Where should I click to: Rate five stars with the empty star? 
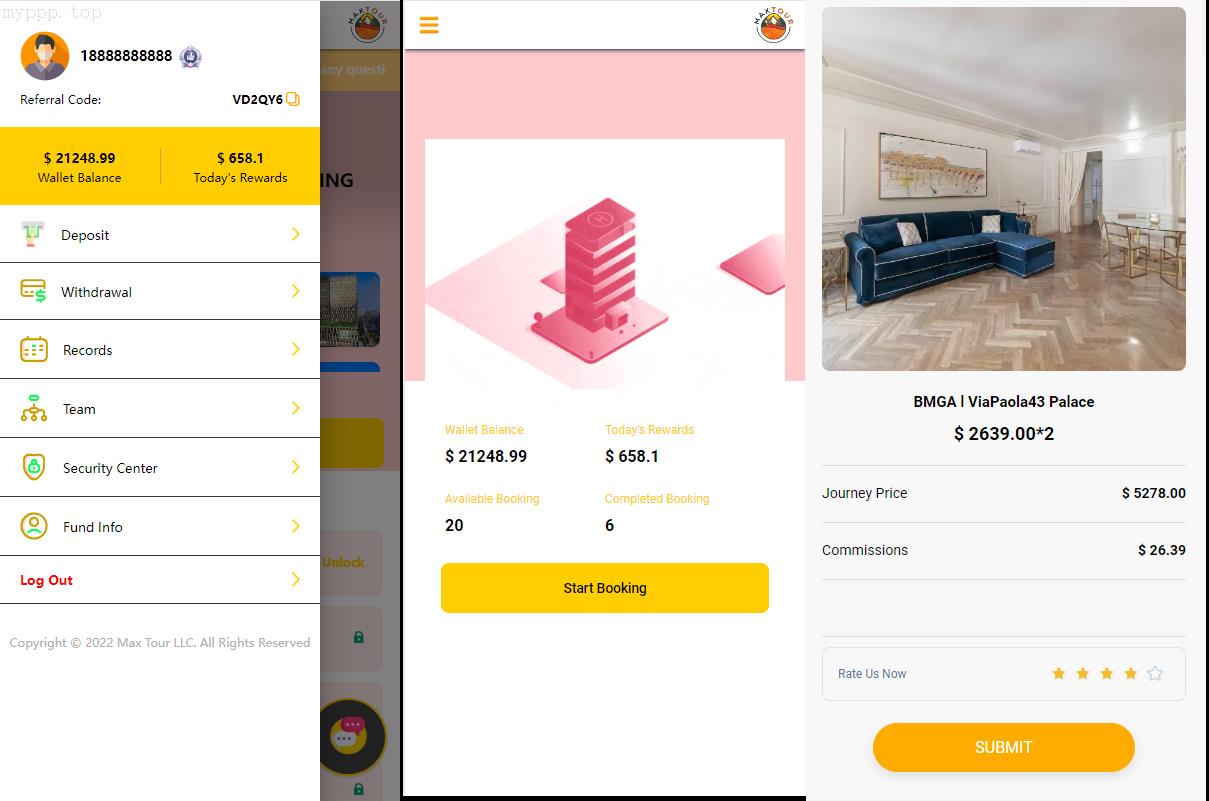pyautogui.click(x=1155, y=674)
